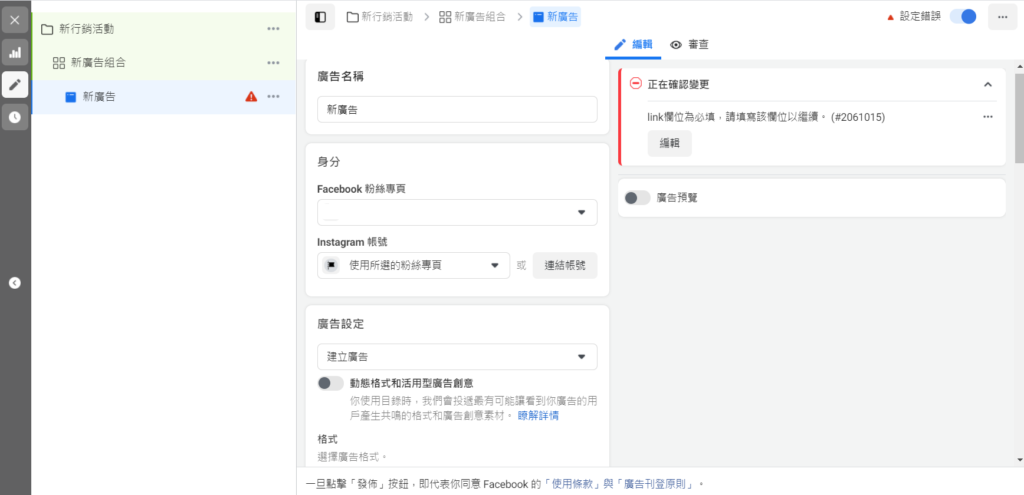The height and width of the screenshot is (495, 1024).
Task: Expand the 建立廣告 dropdown
Action: (457, 357)
